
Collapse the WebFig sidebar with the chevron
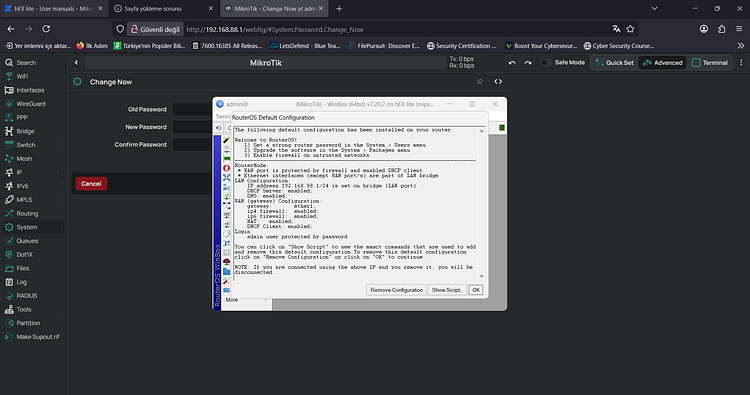pyautogui.click(x=77, y=63)
